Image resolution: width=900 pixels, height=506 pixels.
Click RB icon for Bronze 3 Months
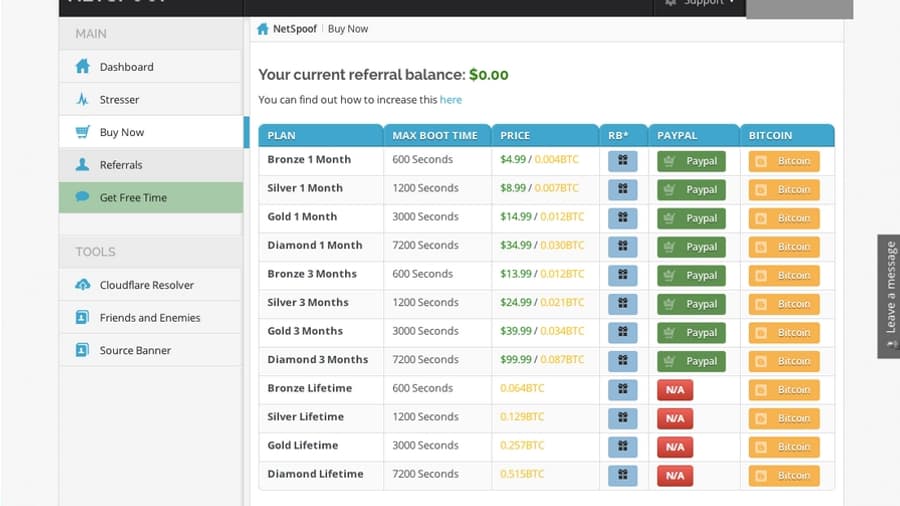[x=623, y=275]
